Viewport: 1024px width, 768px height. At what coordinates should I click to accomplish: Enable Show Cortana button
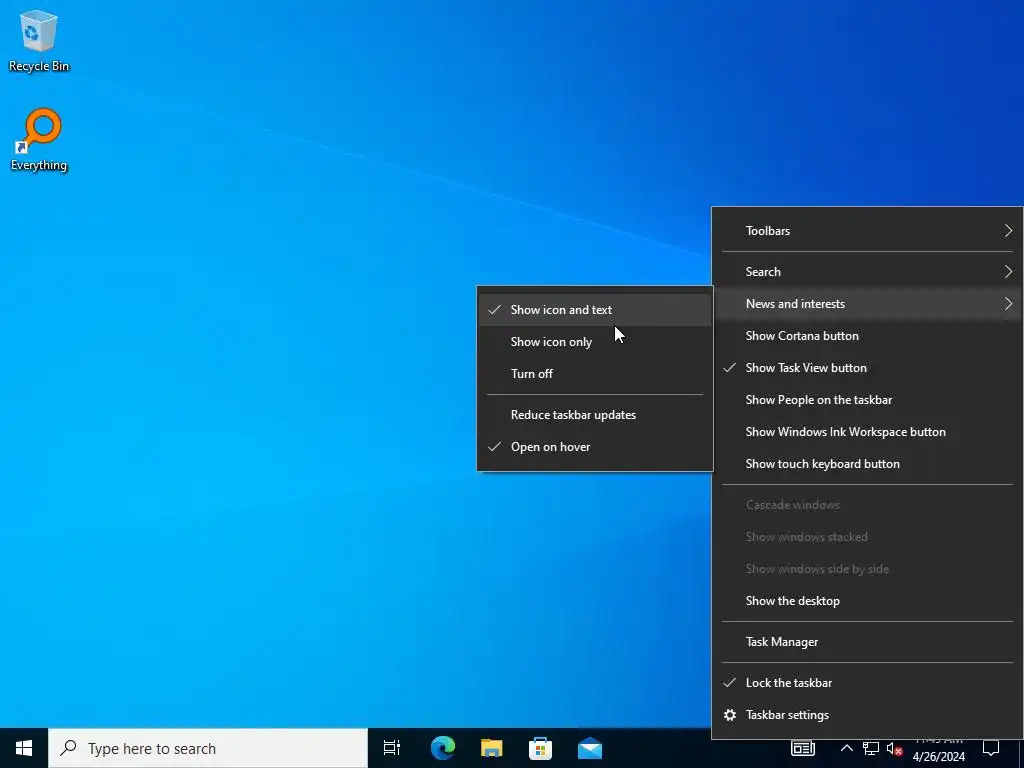pos(867,336)
